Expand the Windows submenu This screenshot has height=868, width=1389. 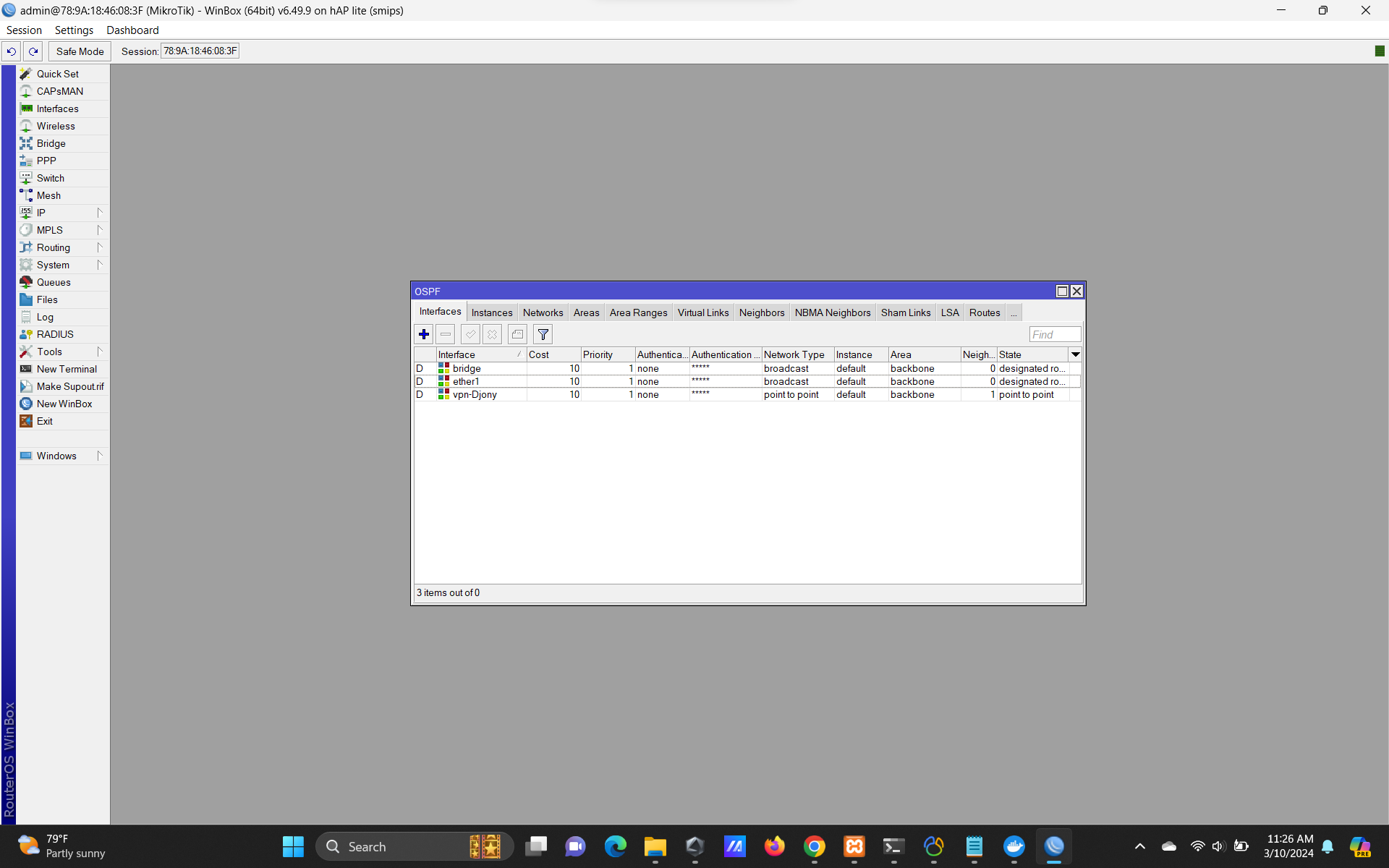(x=63, y=456)
